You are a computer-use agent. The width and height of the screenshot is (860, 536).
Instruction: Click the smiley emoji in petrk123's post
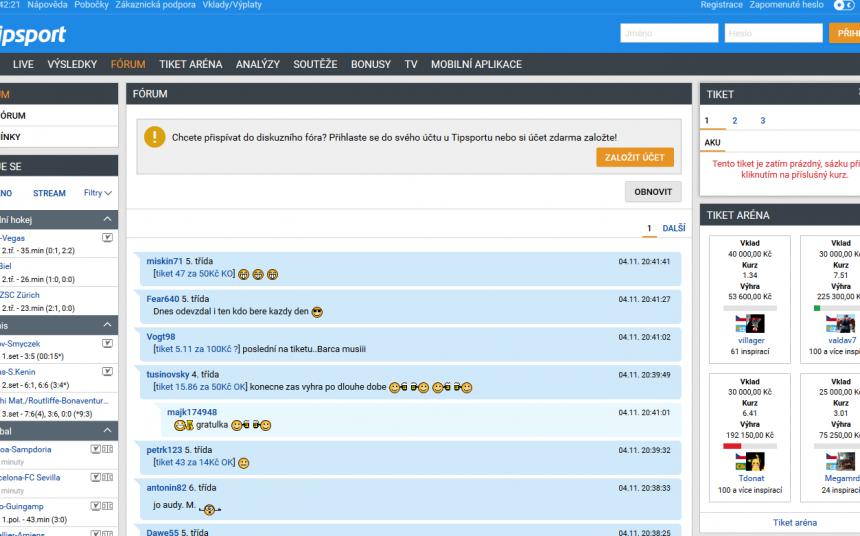[x=244, y=463]
